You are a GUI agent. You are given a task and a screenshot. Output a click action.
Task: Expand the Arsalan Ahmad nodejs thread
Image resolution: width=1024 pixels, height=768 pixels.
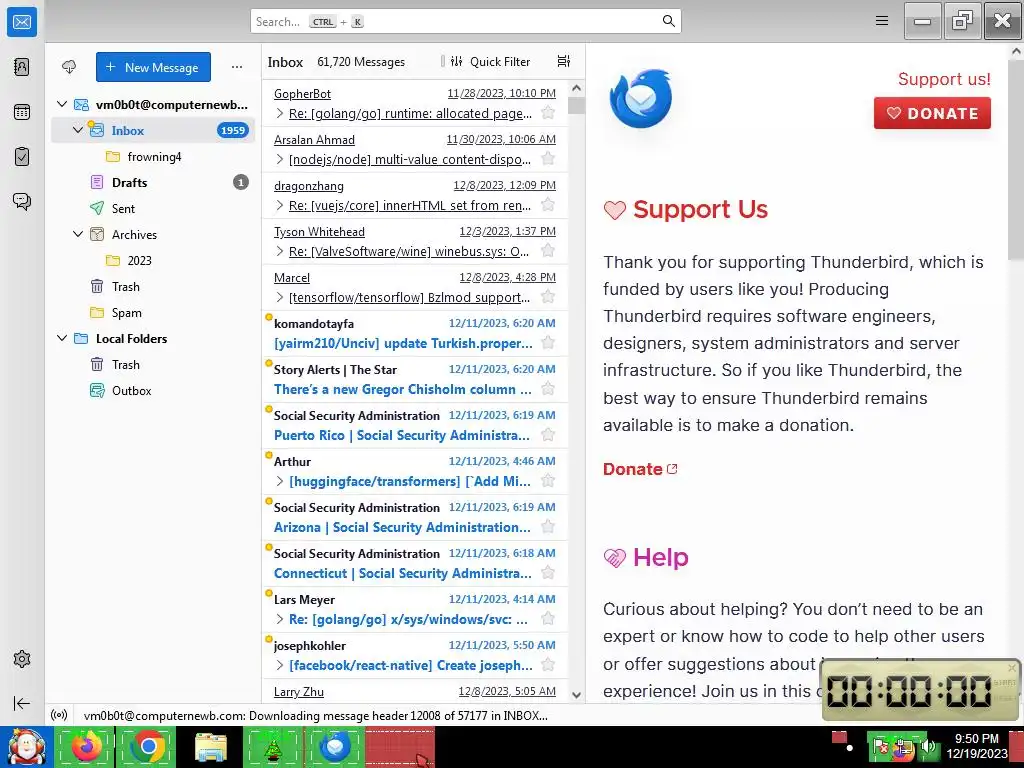point(280,159)
